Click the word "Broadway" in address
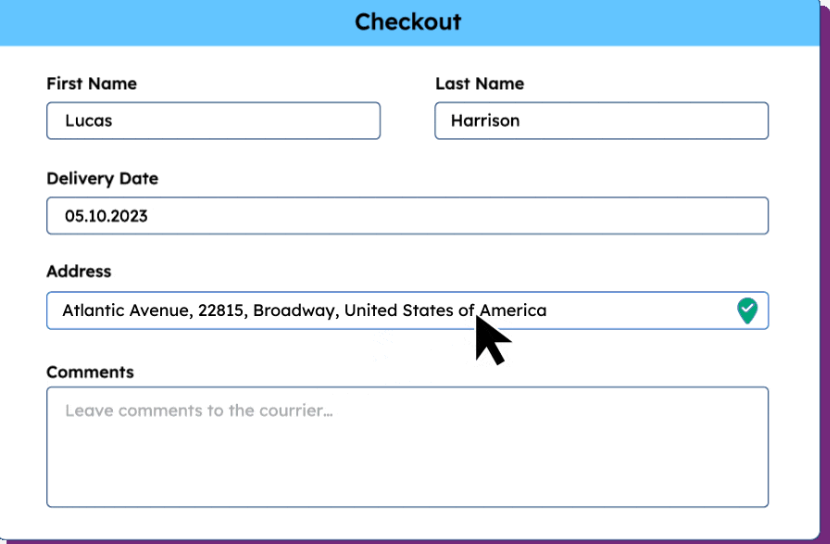Image resolution: width=830 pixels, height=544 pixels. point(295,311)
